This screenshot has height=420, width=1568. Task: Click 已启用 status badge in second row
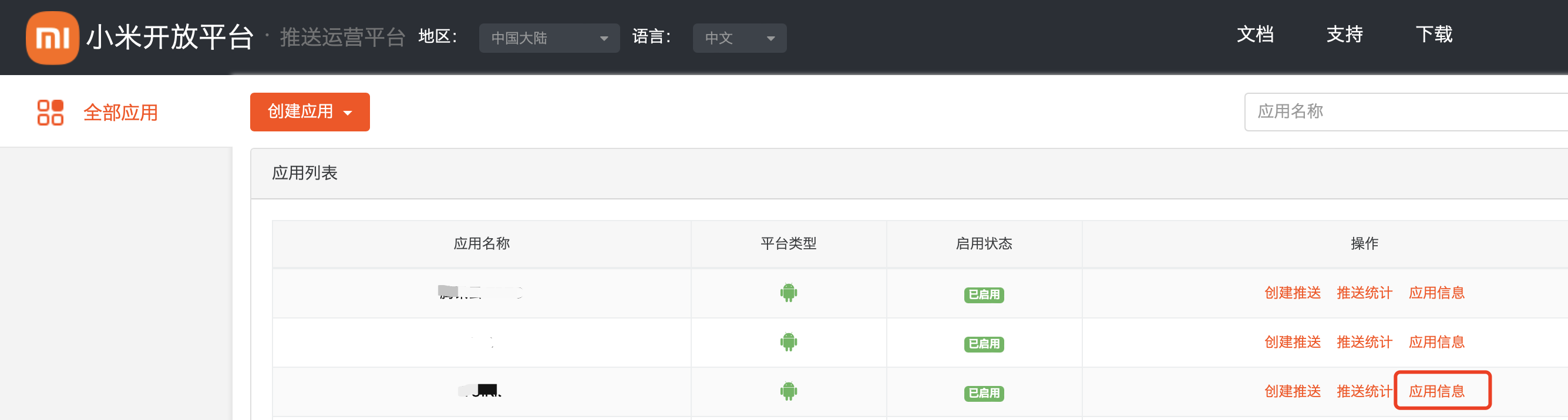(x=984, y=344)
